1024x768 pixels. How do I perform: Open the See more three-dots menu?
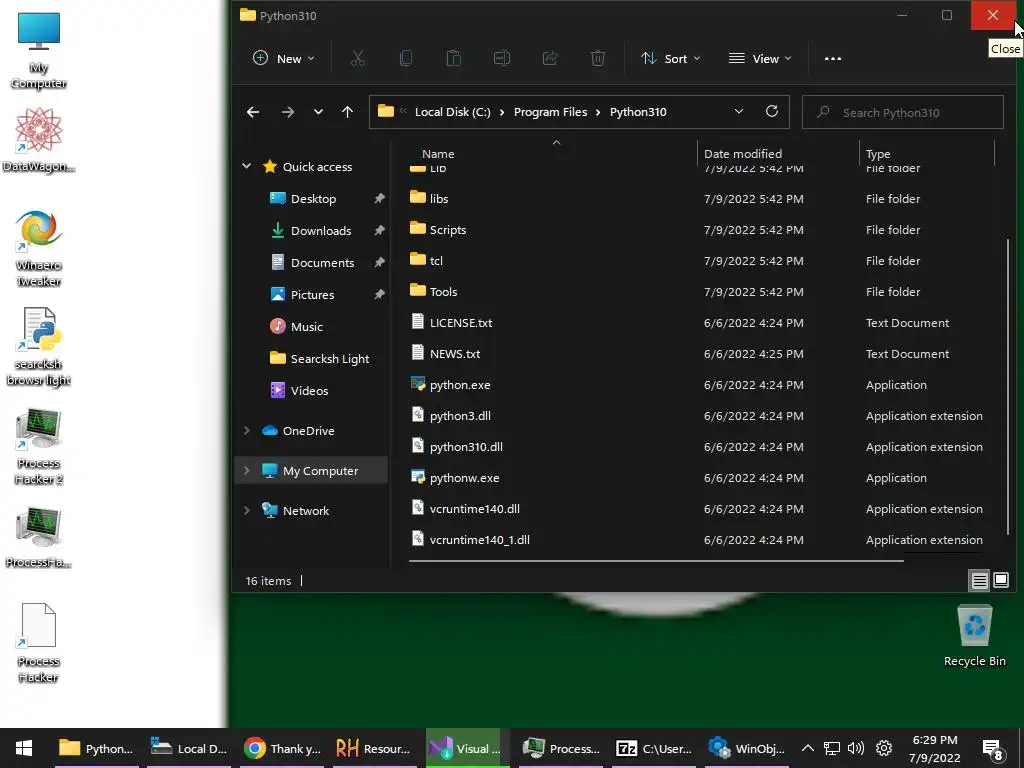833,59
